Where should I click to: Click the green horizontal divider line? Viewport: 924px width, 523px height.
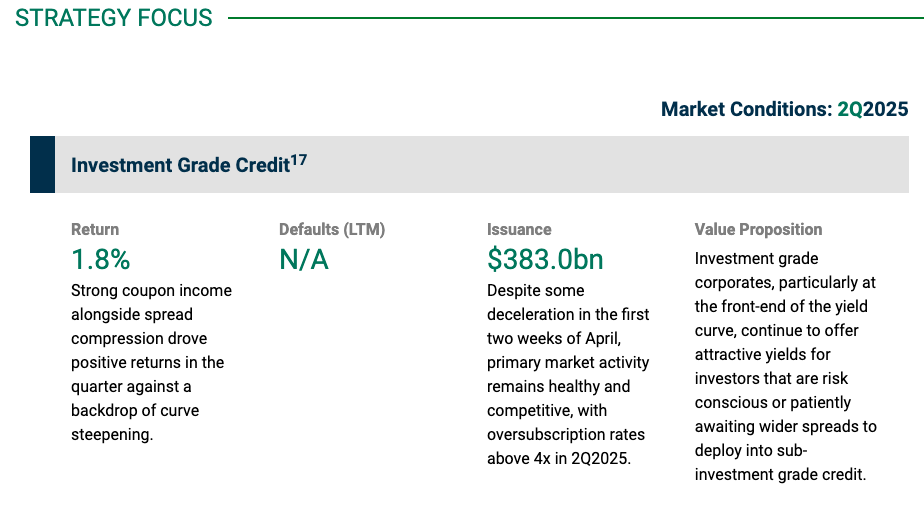click(x=576, y=18)
